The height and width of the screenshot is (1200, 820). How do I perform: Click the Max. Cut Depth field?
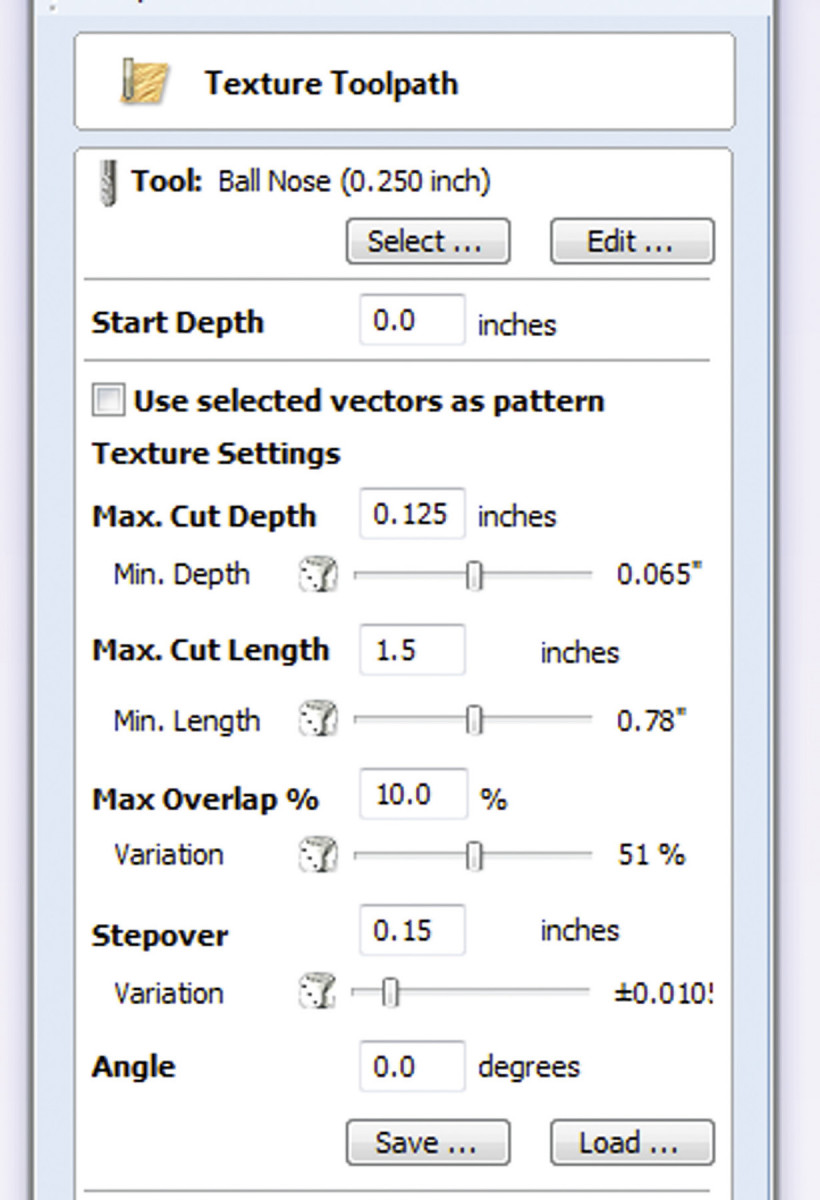(412, 514)
